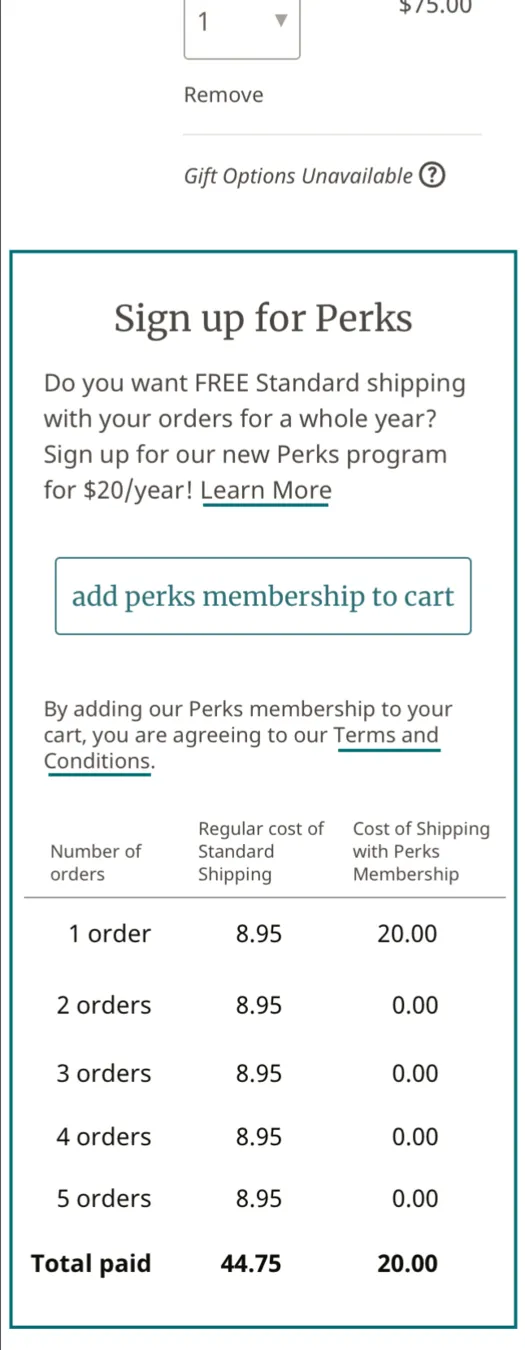Viewport: 525px width, 1350px height.
Task: Select the 1 order row label
Action: 110,934
